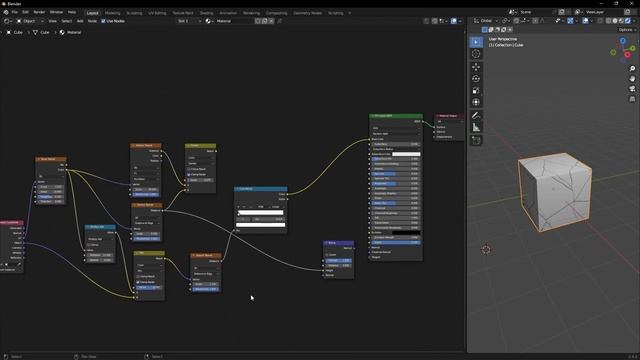The height and width of the screenshot is (360, 640).
Task: Switch perspective/orthographic grid gizmo icon
Action: 632,99
